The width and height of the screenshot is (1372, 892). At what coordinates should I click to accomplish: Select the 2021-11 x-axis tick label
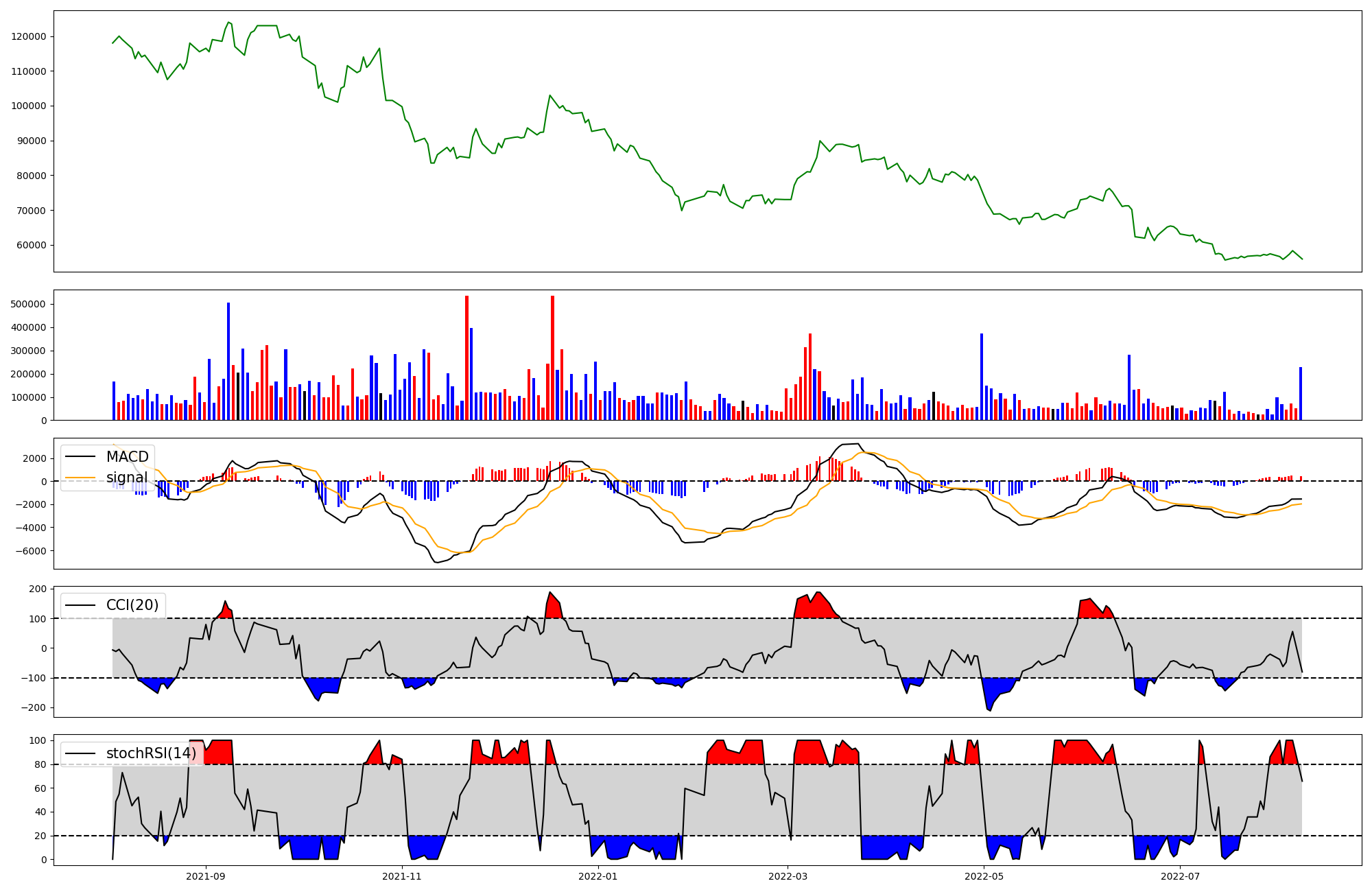click(401, 876)
